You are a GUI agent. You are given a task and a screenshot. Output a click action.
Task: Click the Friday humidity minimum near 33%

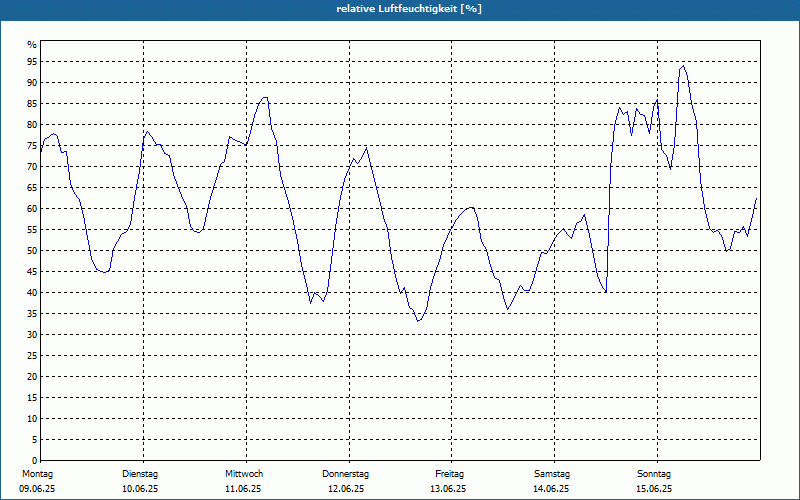pyautogui.click(x=418, y=321)
